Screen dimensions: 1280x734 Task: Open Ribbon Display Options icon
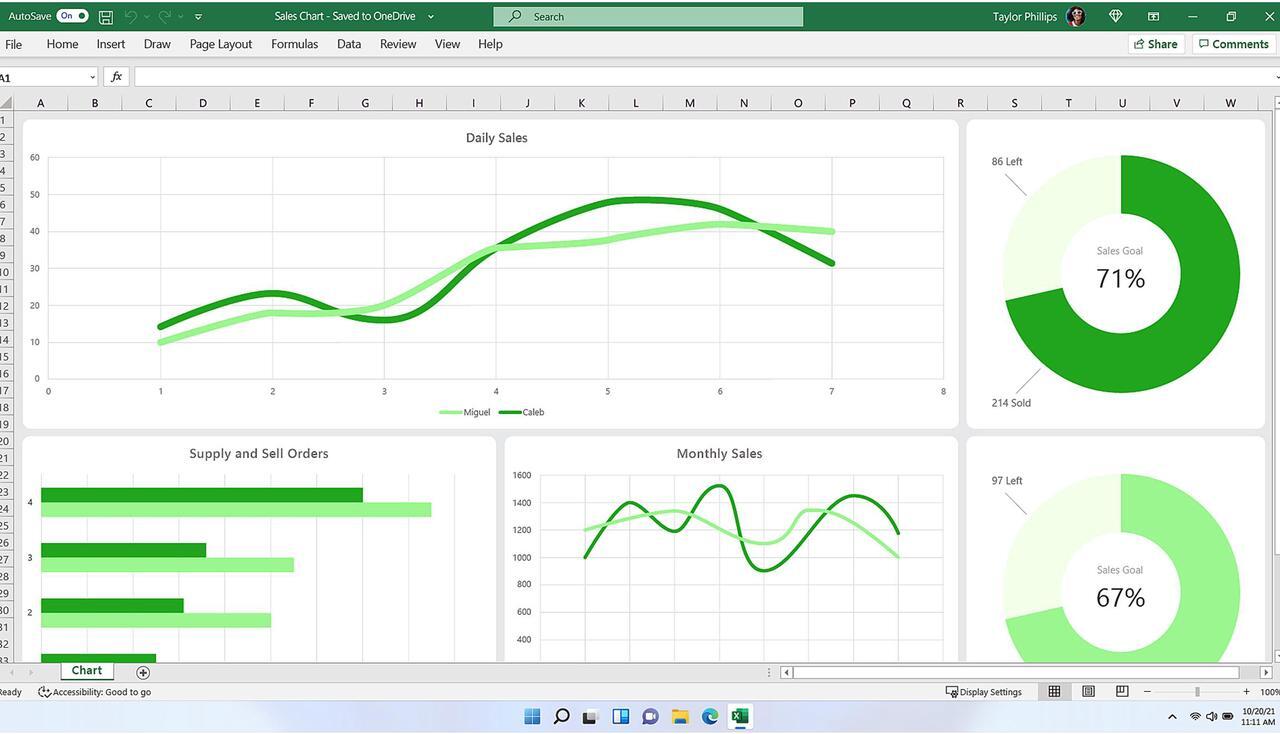tap(1153, 16)
